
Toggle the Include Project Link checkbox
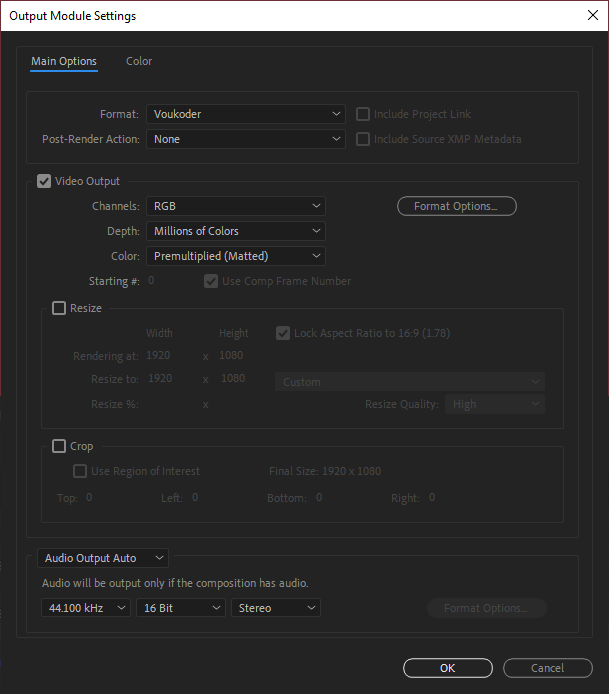point(364,114)
